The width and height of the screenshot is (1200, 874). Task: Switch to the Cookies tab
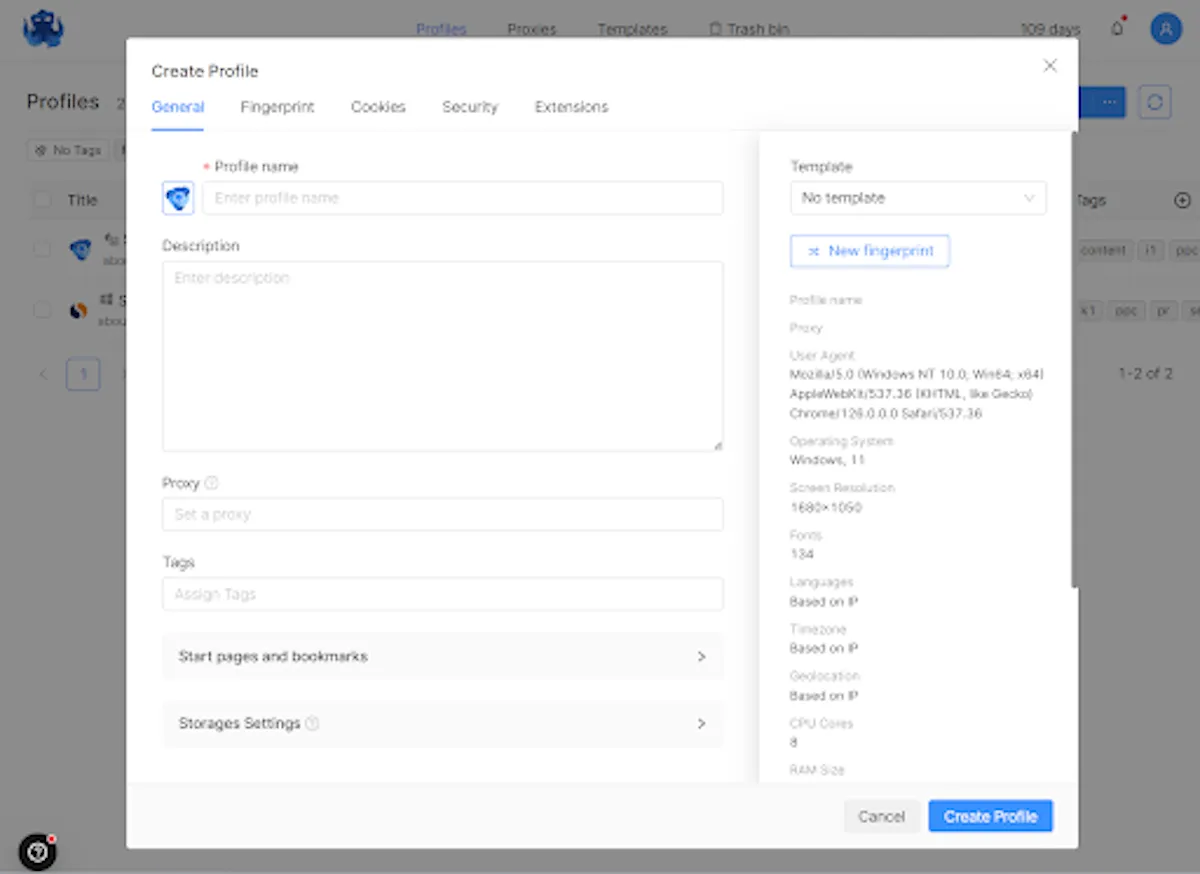pyautogui.click(x=378, y=107)
